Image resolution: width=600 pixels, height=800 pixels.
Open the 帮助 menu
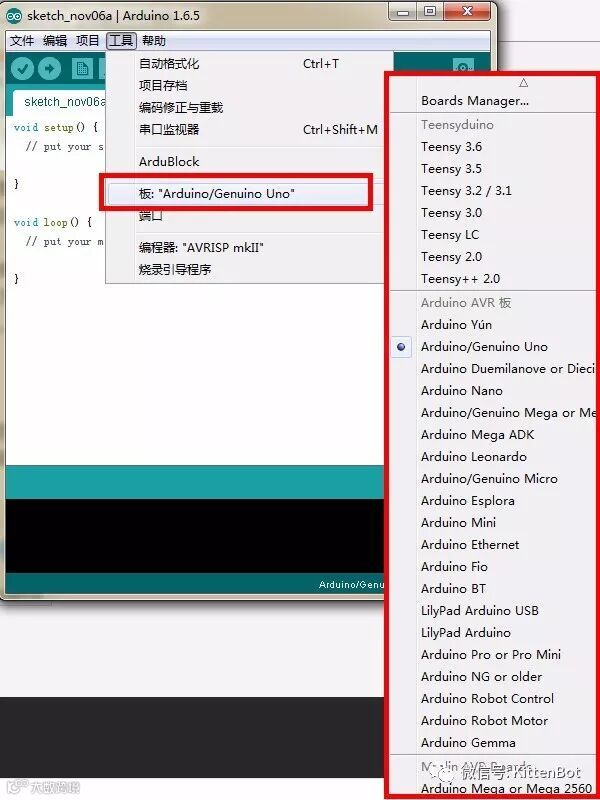tap(154, 40)
